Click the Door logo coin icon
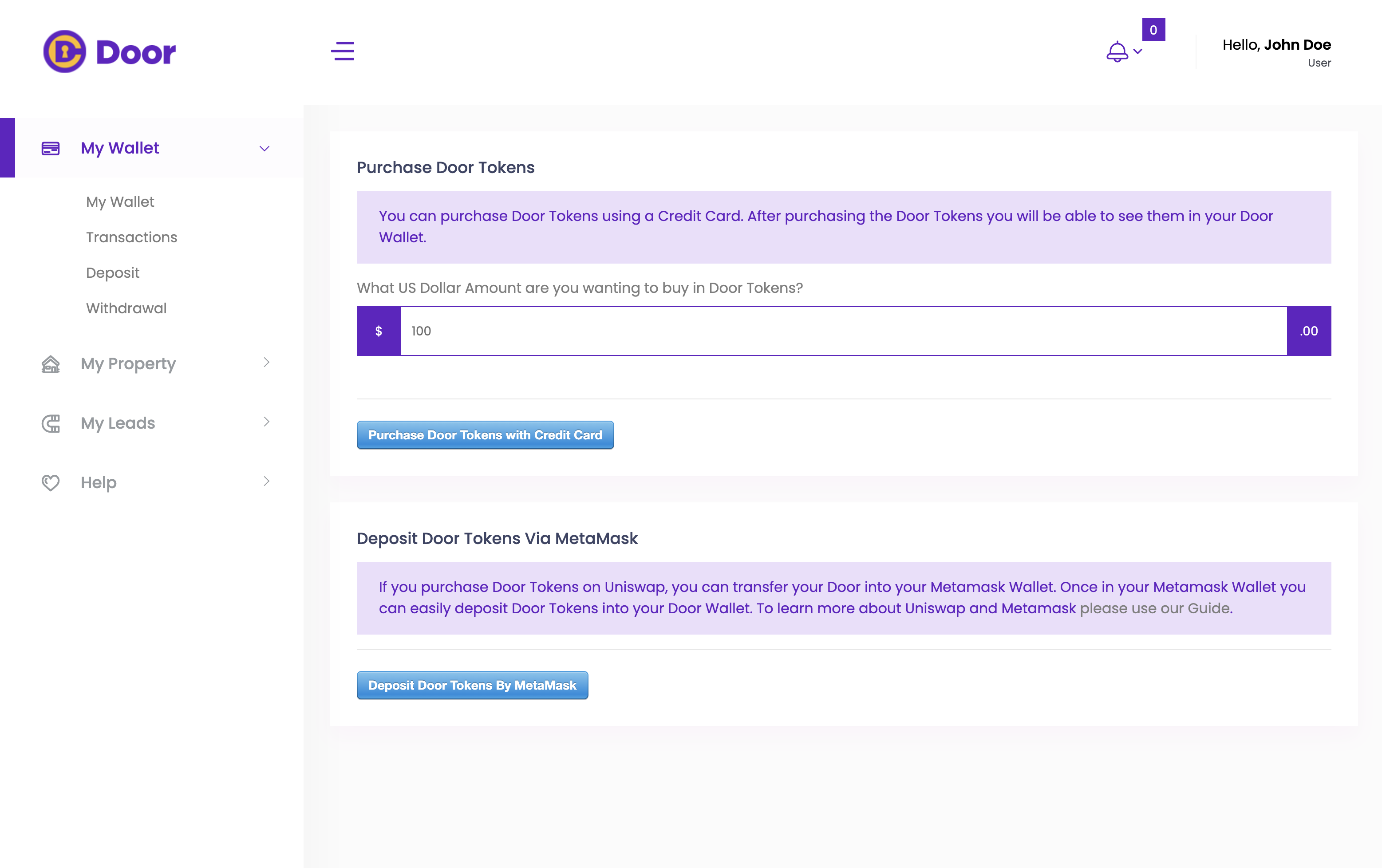 64,51
